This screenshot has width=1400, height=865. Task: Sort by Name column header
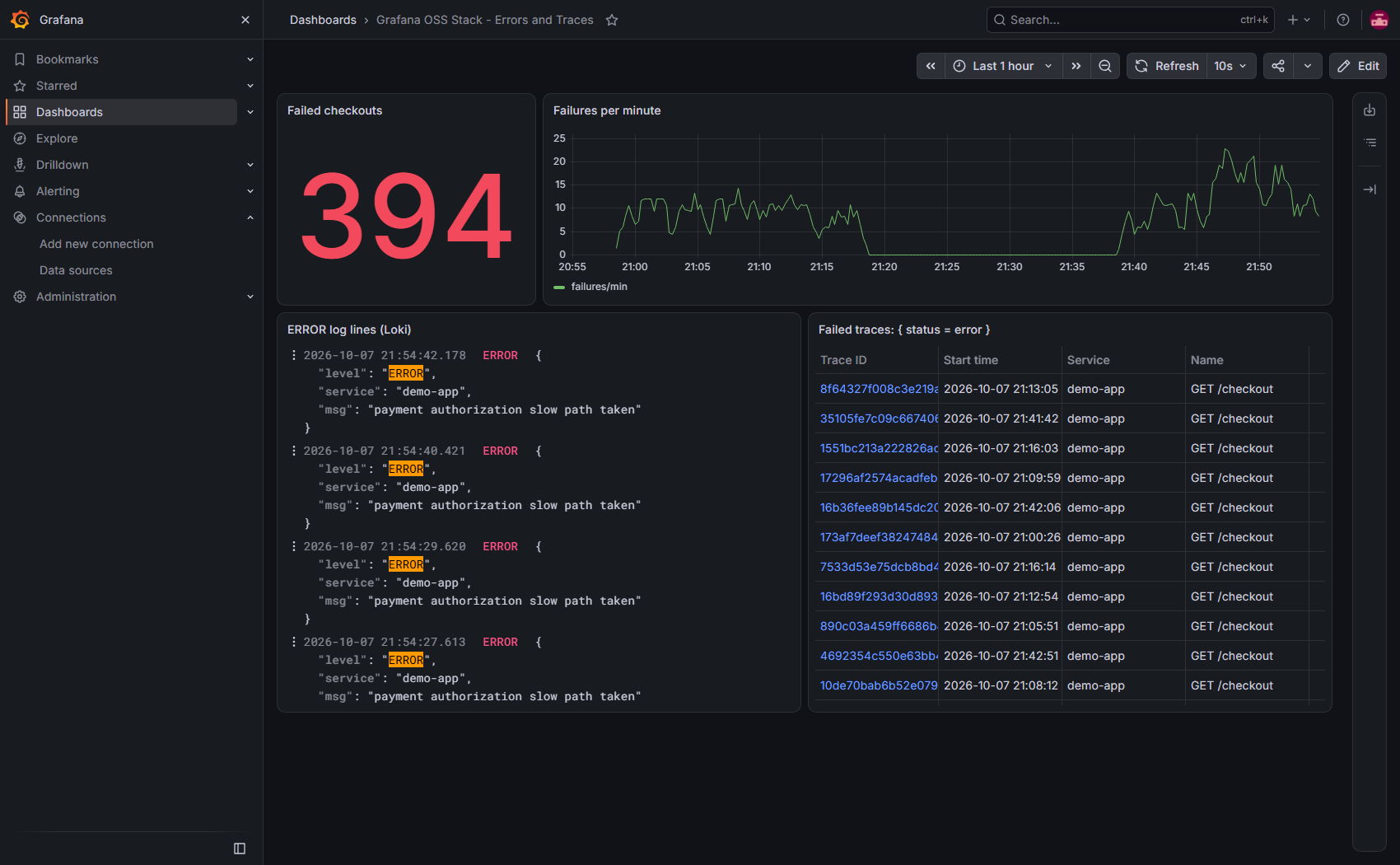point(1206,360)
